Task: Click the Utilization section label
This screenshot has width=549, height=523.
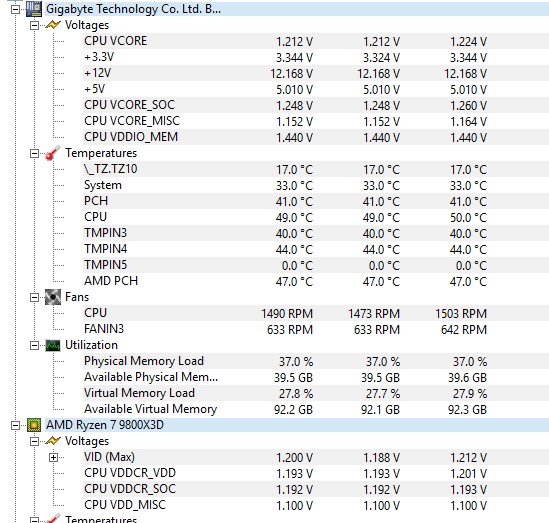Action: click(91, 346)
